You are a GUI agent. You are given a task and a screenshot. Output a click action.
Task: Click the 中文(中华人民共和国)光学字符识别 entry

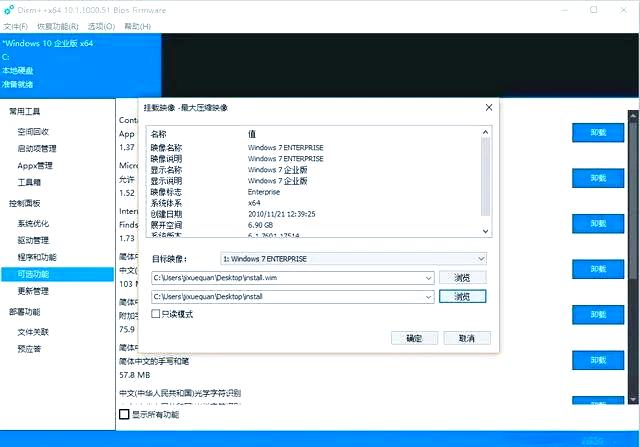pos(180,393)
